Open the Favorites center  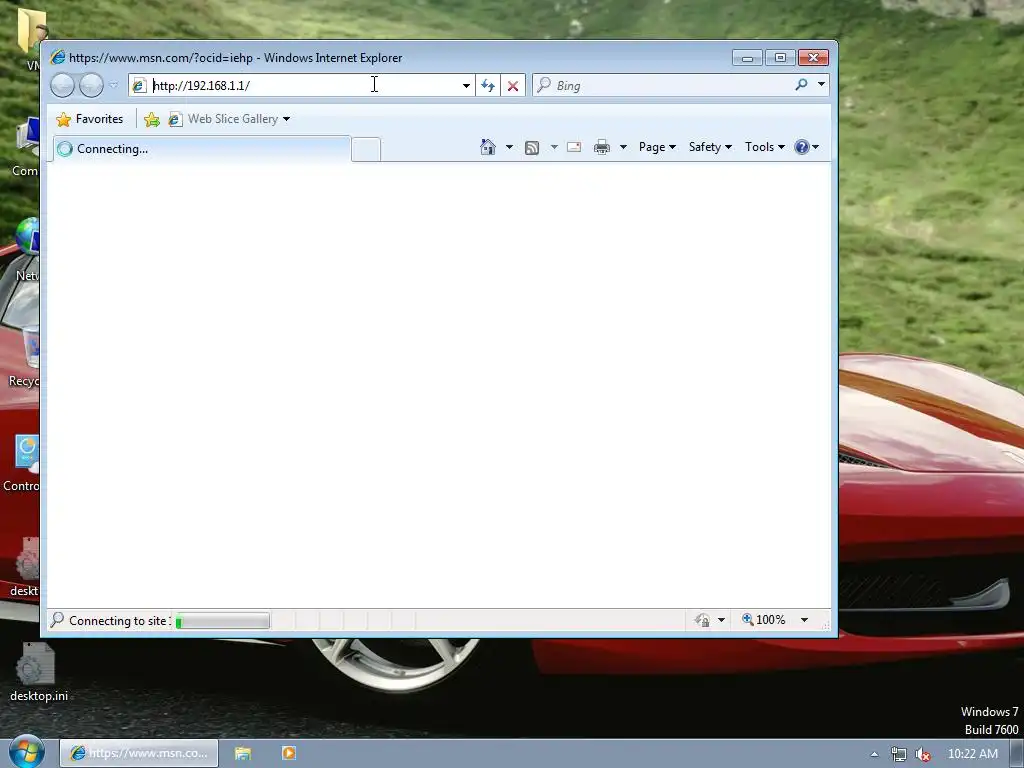tap(90, 119)
